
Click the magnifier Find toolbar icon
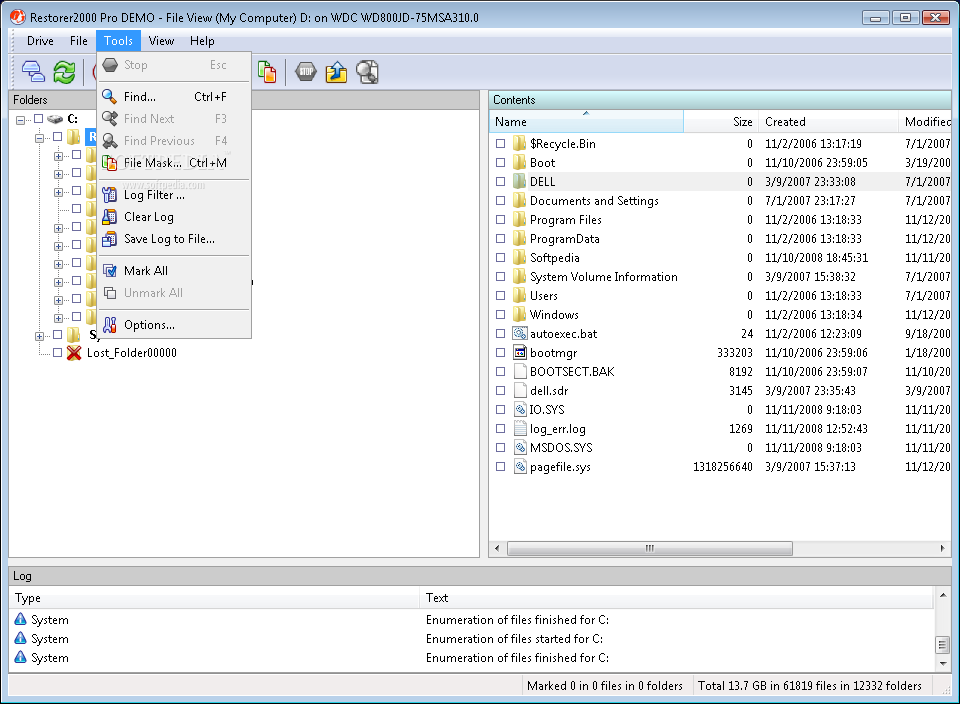[367, 72]
